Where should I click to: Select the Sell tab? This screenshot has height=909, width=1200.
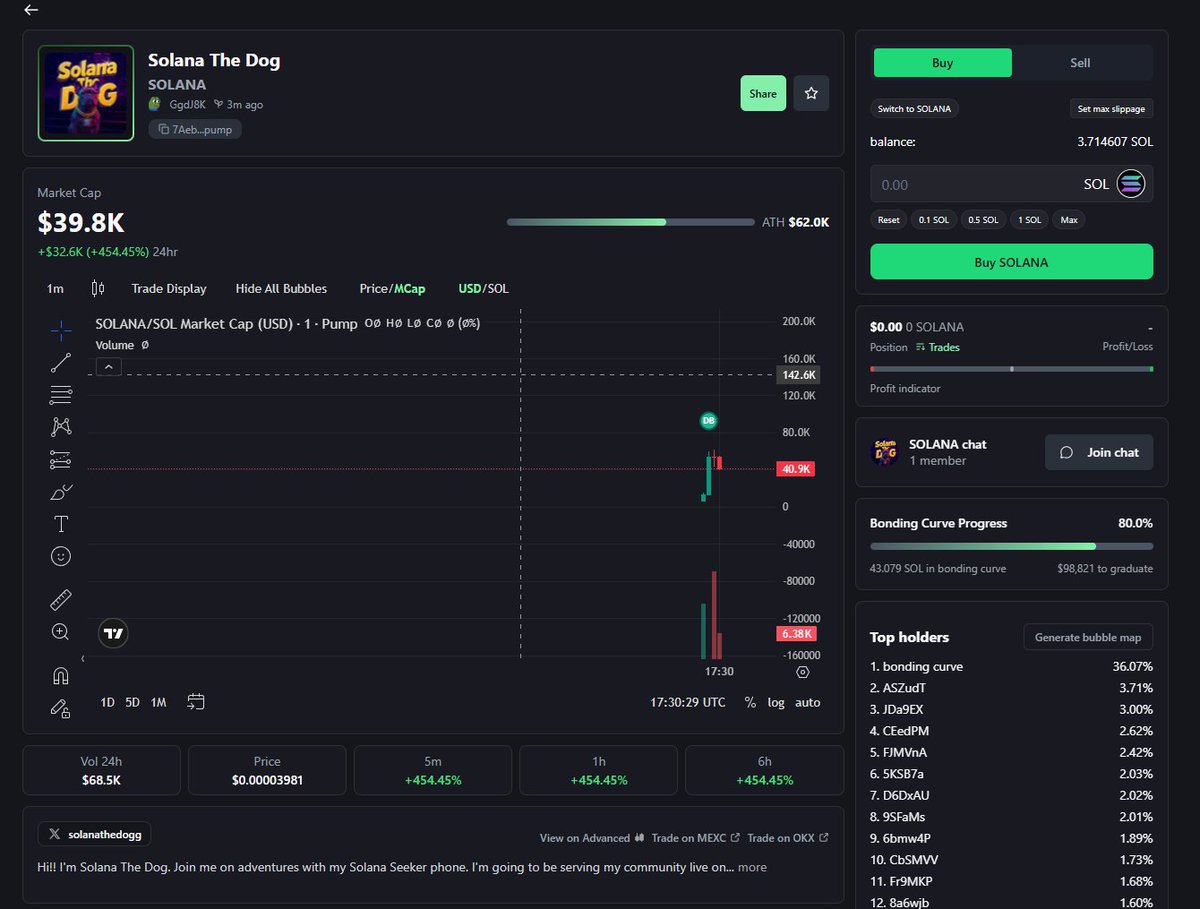pos(1081,62)
